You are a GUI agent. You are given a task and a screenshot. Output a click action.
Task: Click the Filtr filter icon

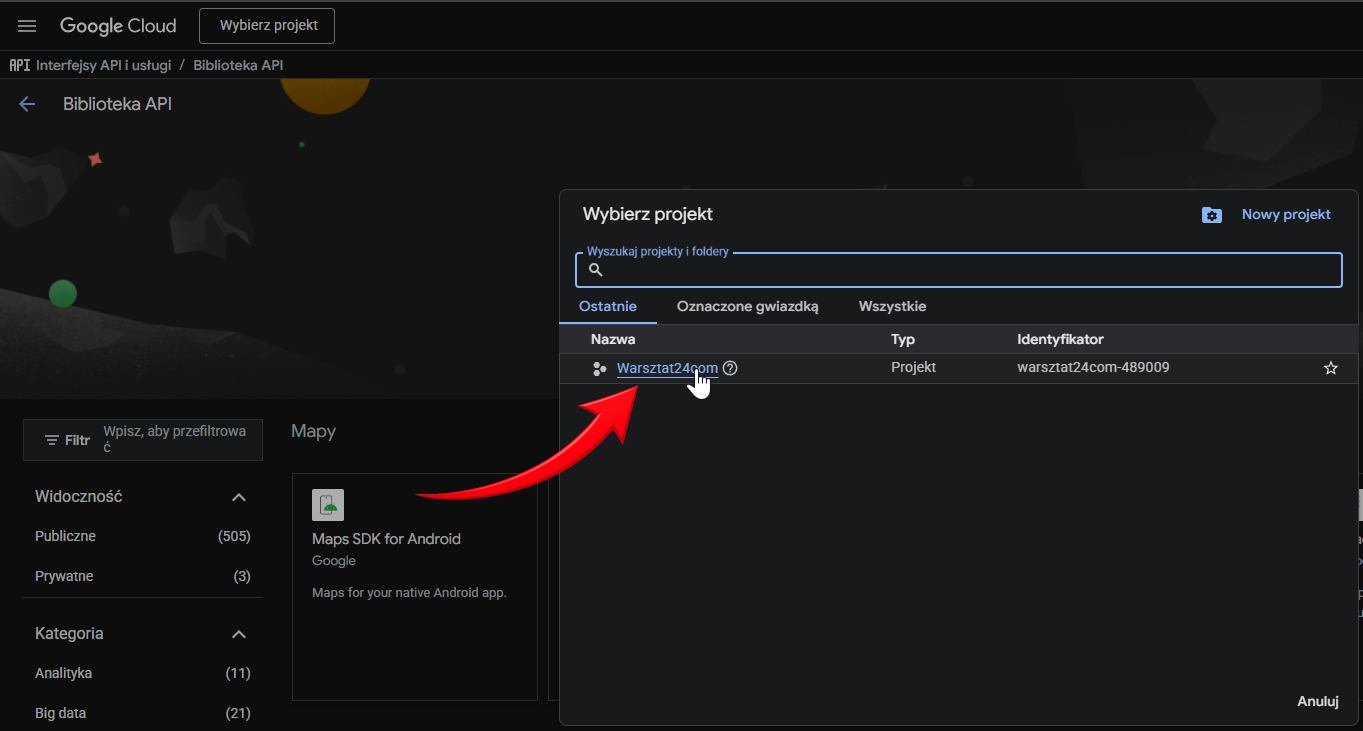pyautogui.click(x=52, y=440)
